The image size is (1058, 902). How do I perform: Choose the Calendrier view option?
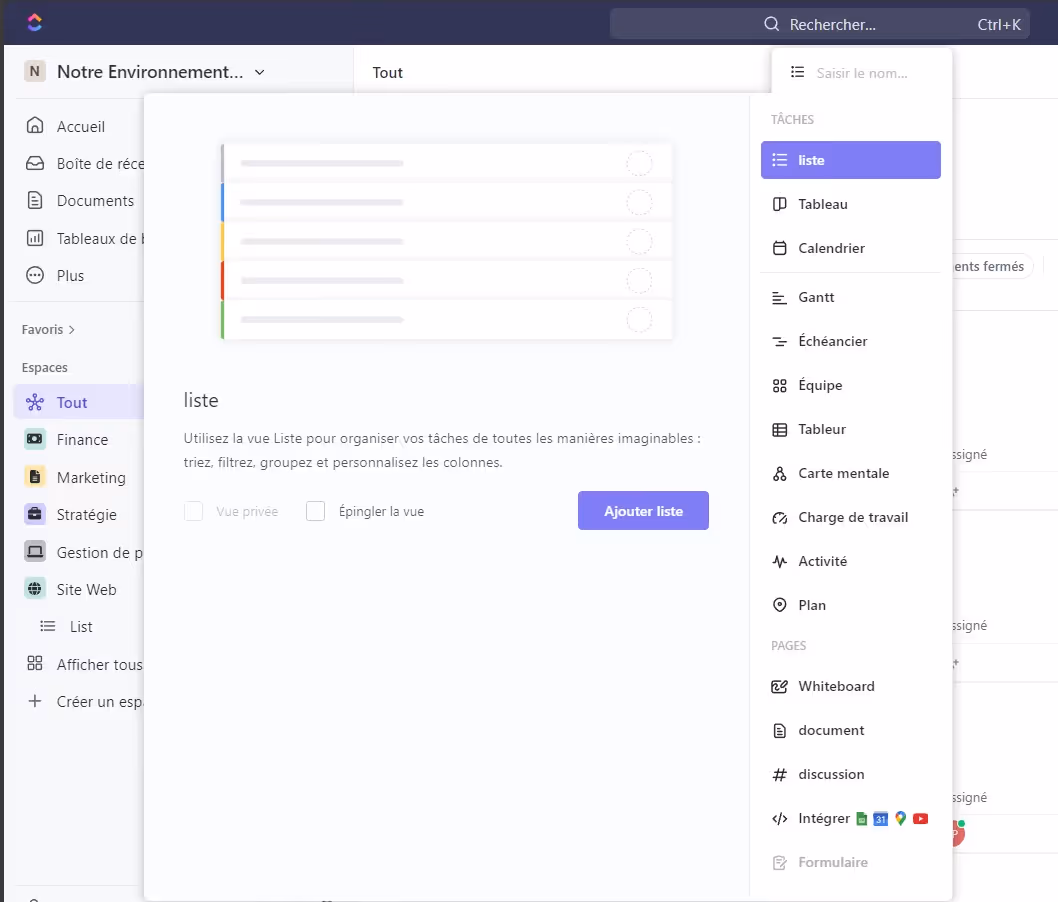[x=830, y=248]
